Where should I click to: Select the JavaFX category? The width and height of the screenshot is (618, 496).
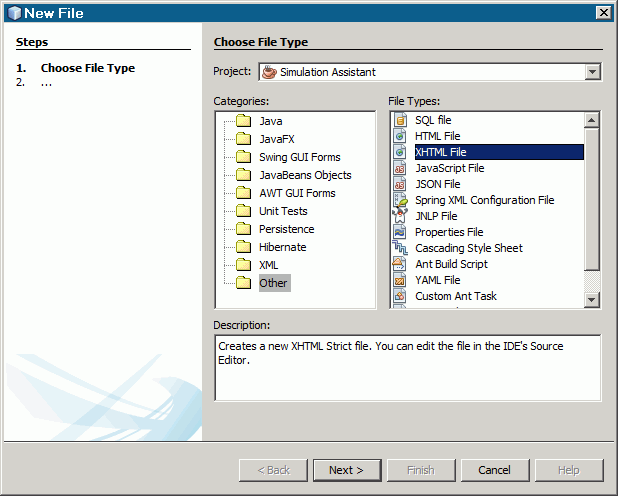[277, 139]
